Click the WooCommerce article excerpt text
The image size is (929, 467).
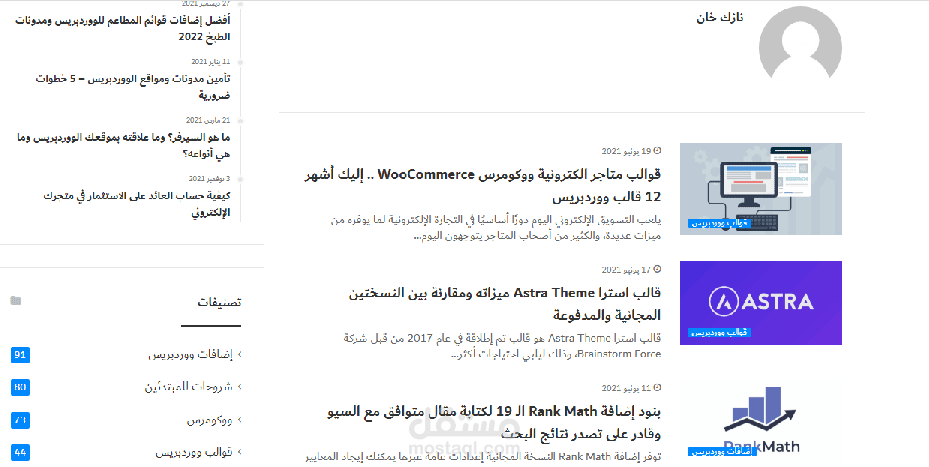point(495,228)
